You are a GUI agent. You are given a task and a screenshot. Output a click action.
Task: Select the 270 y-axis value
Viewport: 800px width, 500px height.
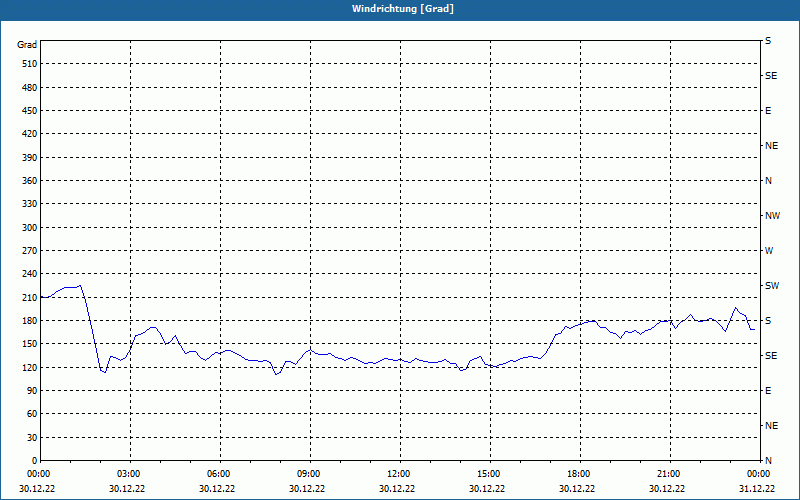tap(30, 251)
